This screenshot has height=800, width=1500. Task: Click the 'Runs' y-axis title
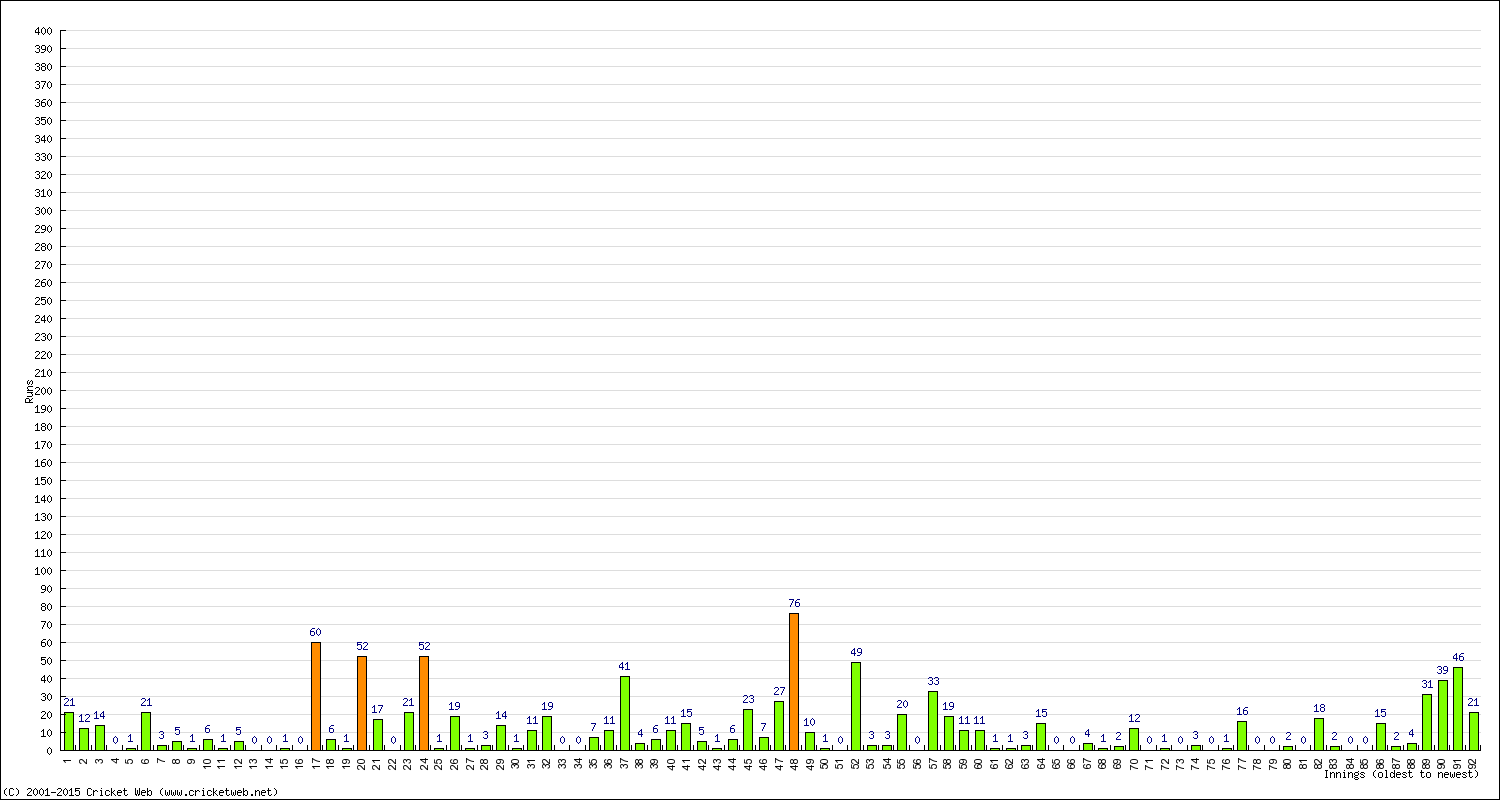pos(29,391)
